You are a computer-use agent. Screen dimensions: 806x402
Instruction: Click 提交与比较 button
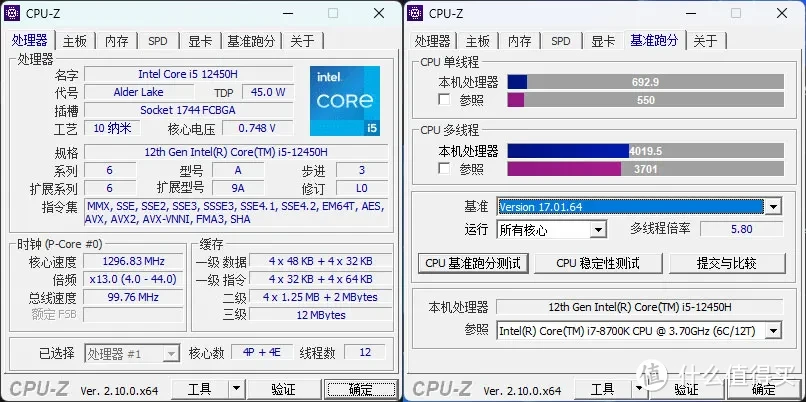click(727, 264)
